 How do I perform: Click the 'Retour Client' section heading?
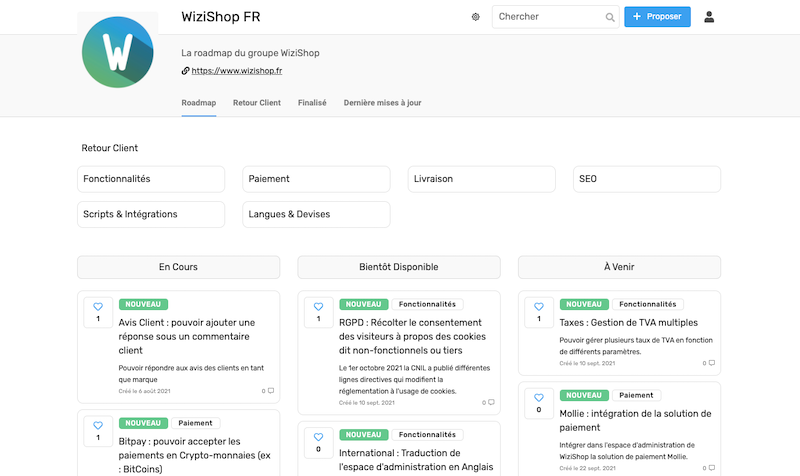110,148
